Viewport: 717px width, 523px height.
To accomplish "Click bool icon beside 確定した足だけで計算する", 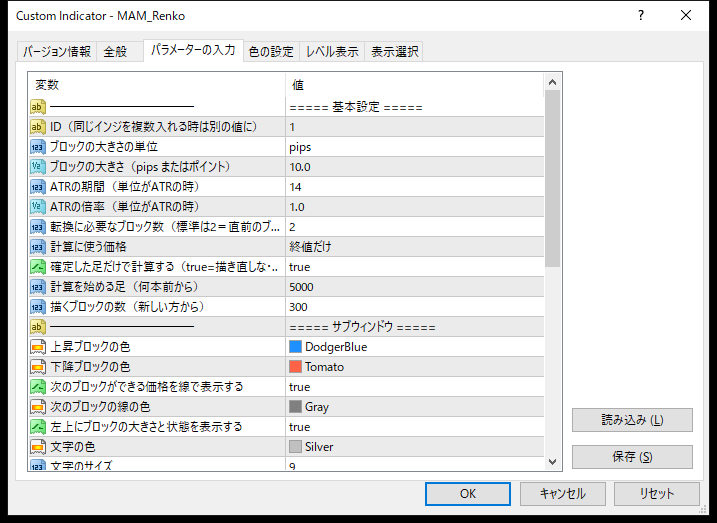I will coord(38,267).
